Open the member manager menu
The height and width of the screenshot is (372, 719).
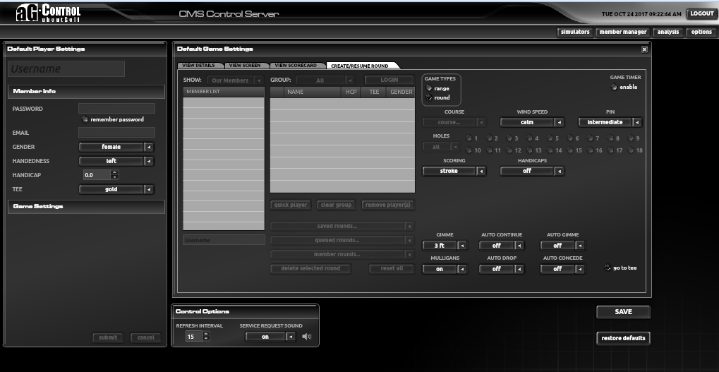tap(623, 32)
